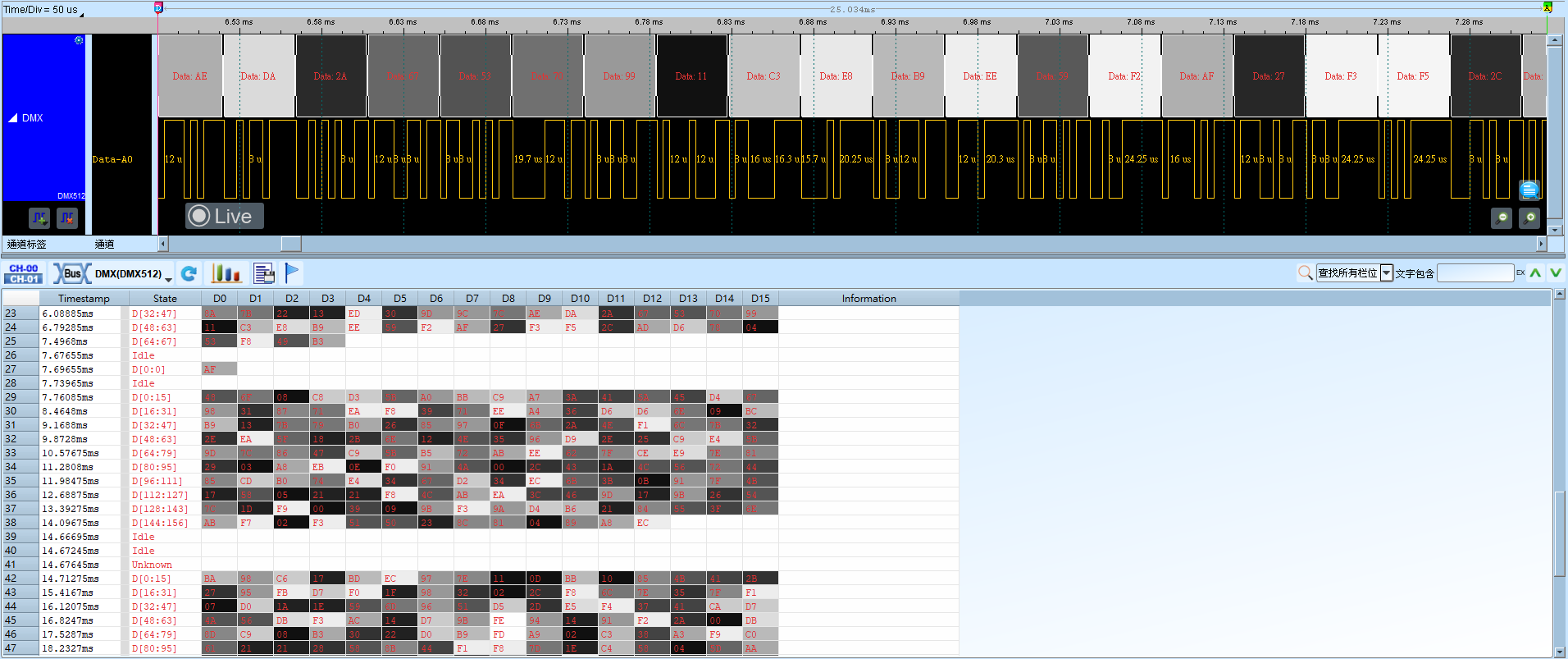Click the D cursor marker on timeline
Viewport: 1568px width, 659px height.
tap(158, 7)
